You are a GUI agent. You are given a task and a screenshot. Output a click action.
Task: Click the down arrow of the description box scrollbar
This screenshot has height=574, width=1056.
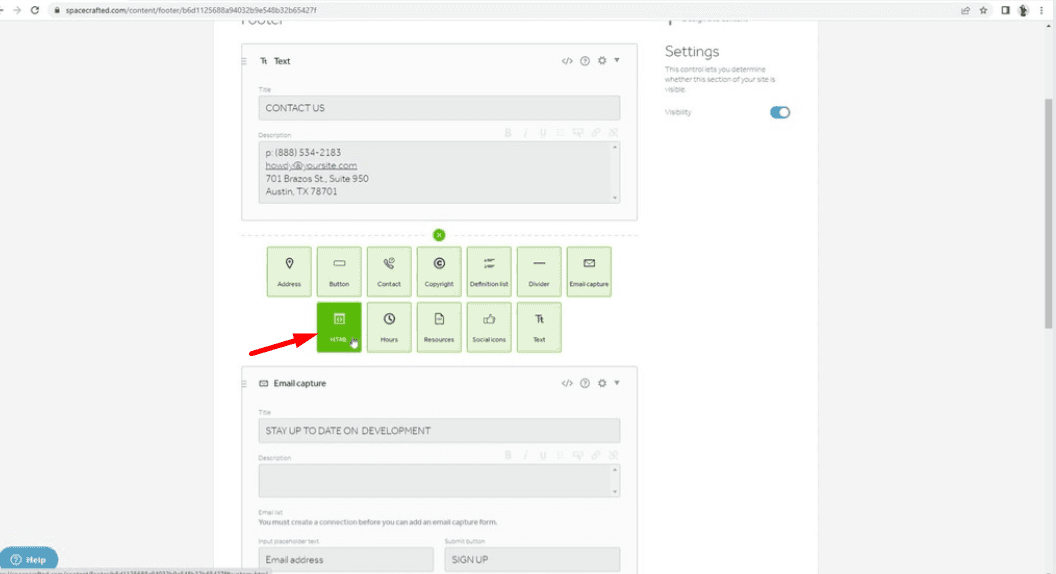click(x=614, y=198)
